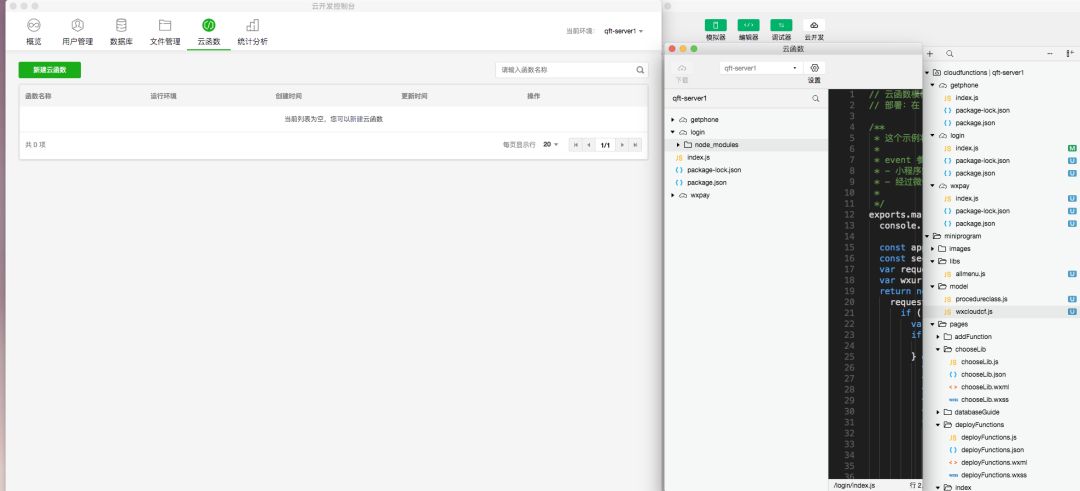Collapse login in 云函数 window tree

point(673,132)
